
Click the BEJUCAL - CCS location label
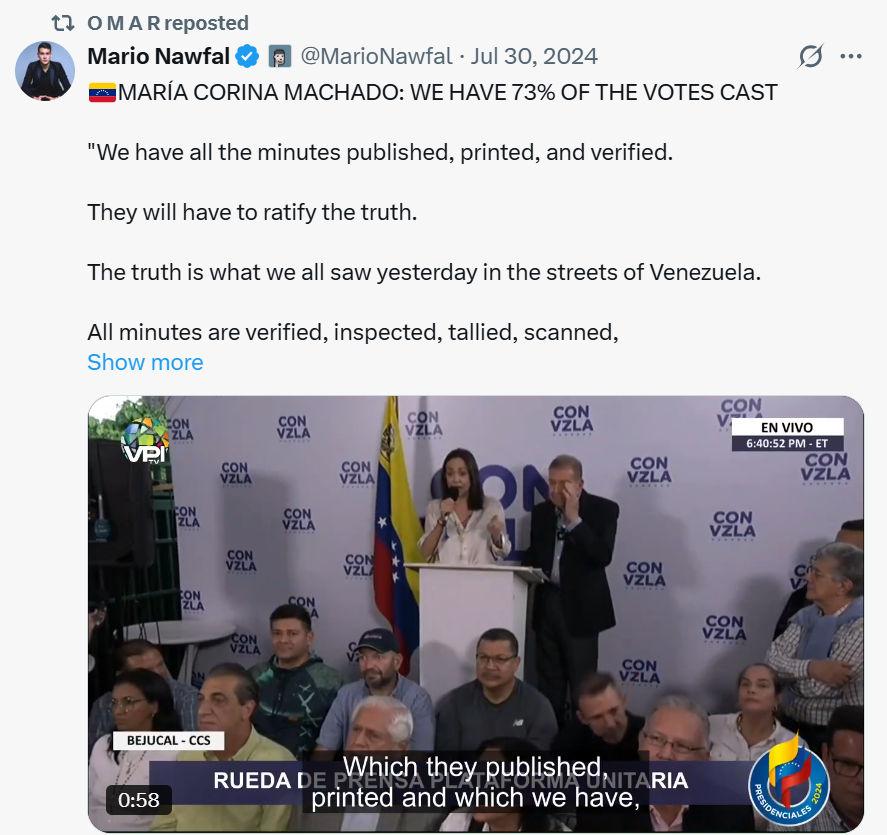(x=169, y=741)
